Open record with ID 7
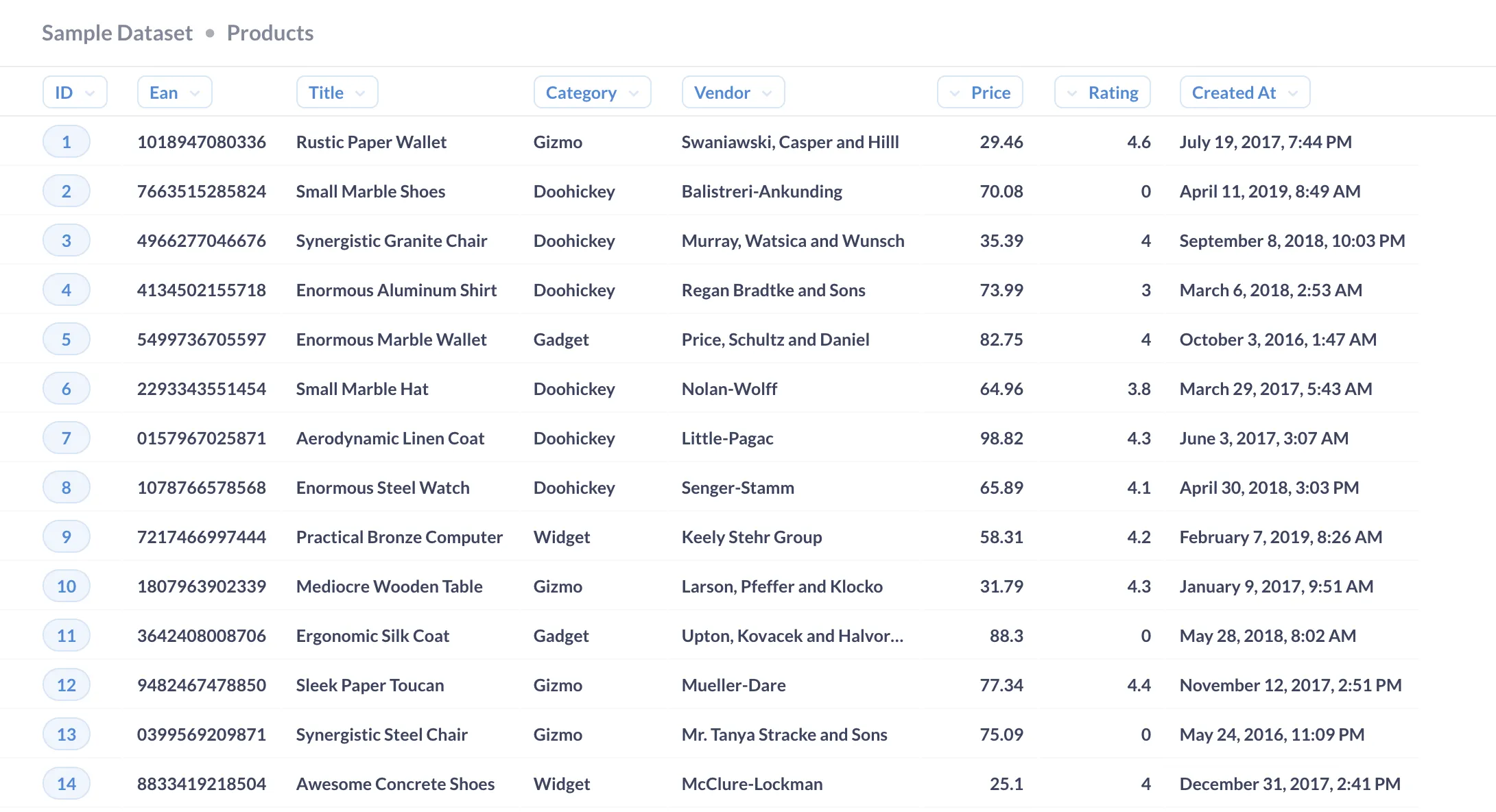1496x812 pixels. pyautogui.click(x=67, y=438)
